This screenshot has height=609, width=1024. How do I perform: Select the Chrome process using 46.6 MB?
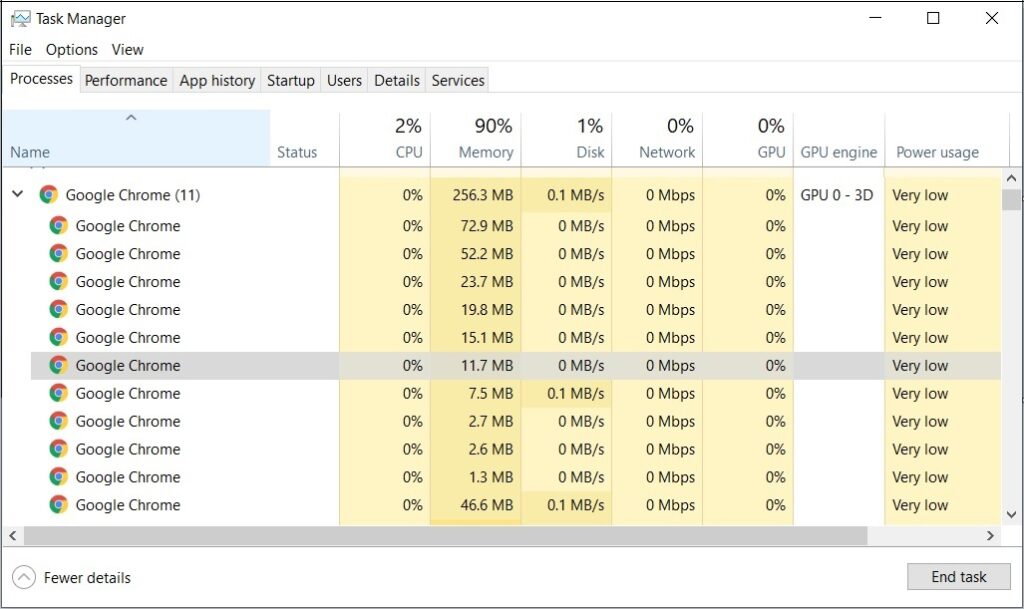(x=127, y=505)
